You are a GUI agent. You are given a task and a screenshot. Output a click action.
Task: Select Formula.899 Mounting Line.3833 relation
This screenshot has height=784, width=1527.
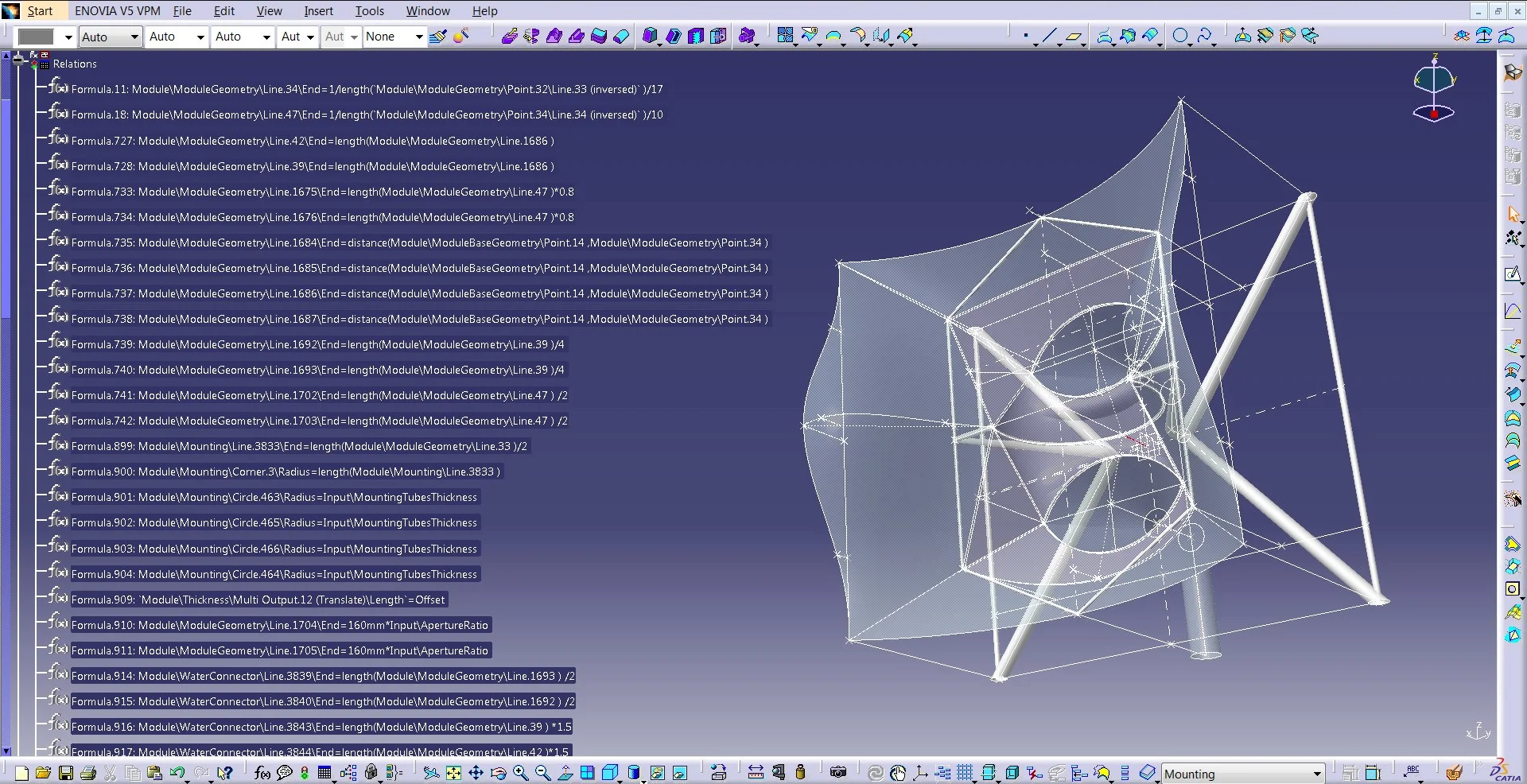[x=299, y=446]
